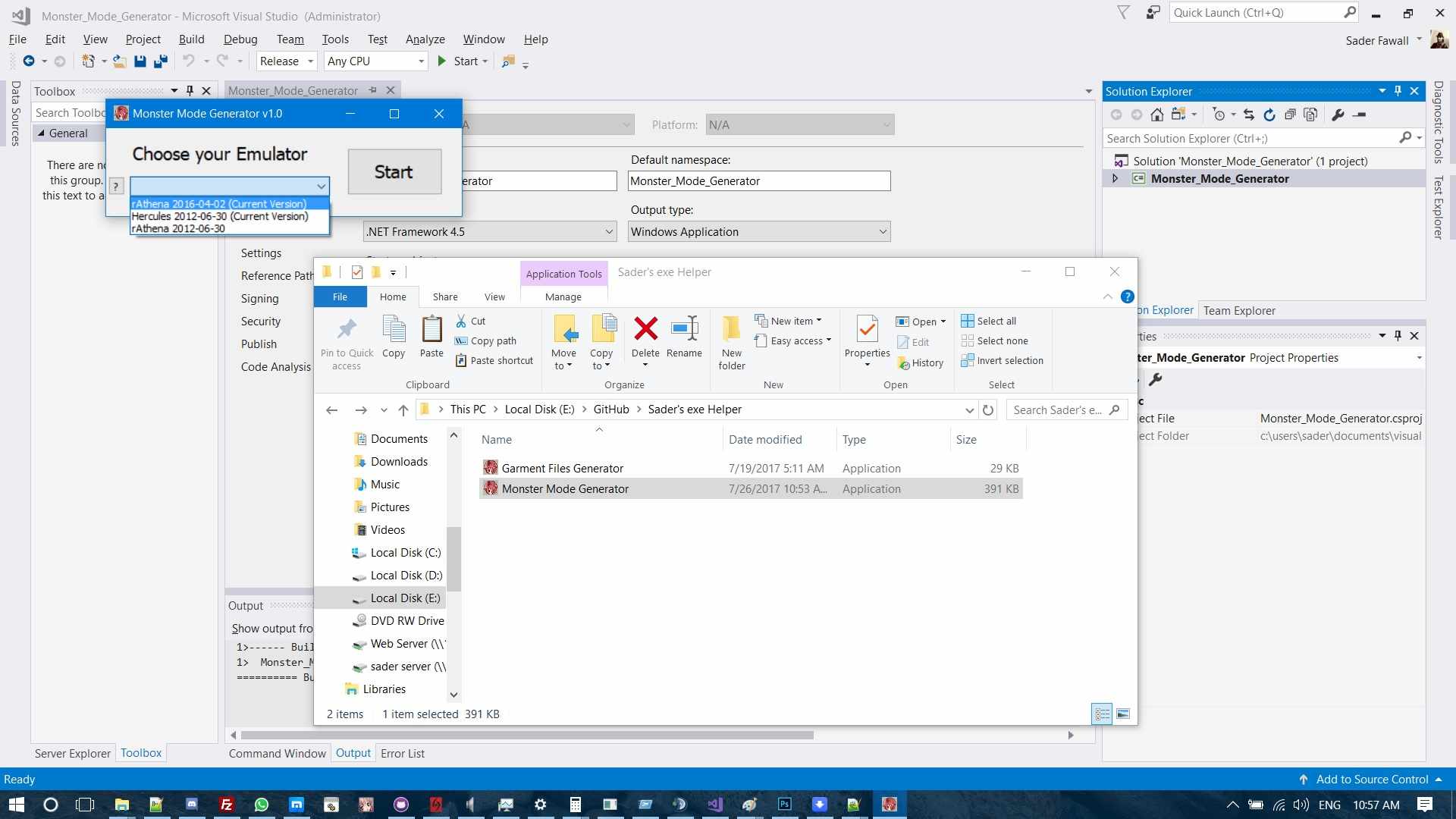Switch to Error List tab
The image size is (1456, 819).
[x=403, y=753]
